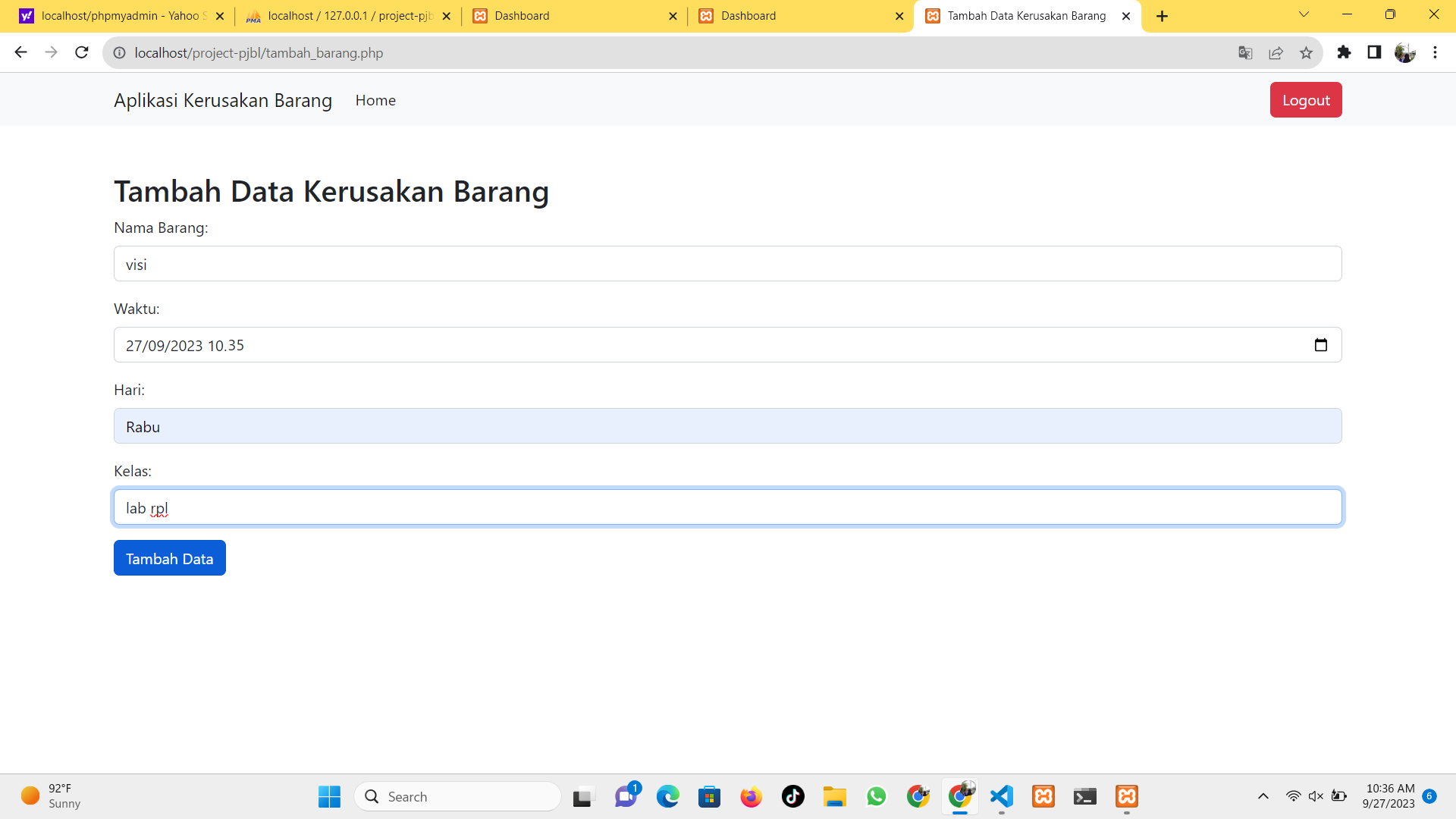
Task: Show hidden icons in the system tray
Action: click(x=1263, y=796)
